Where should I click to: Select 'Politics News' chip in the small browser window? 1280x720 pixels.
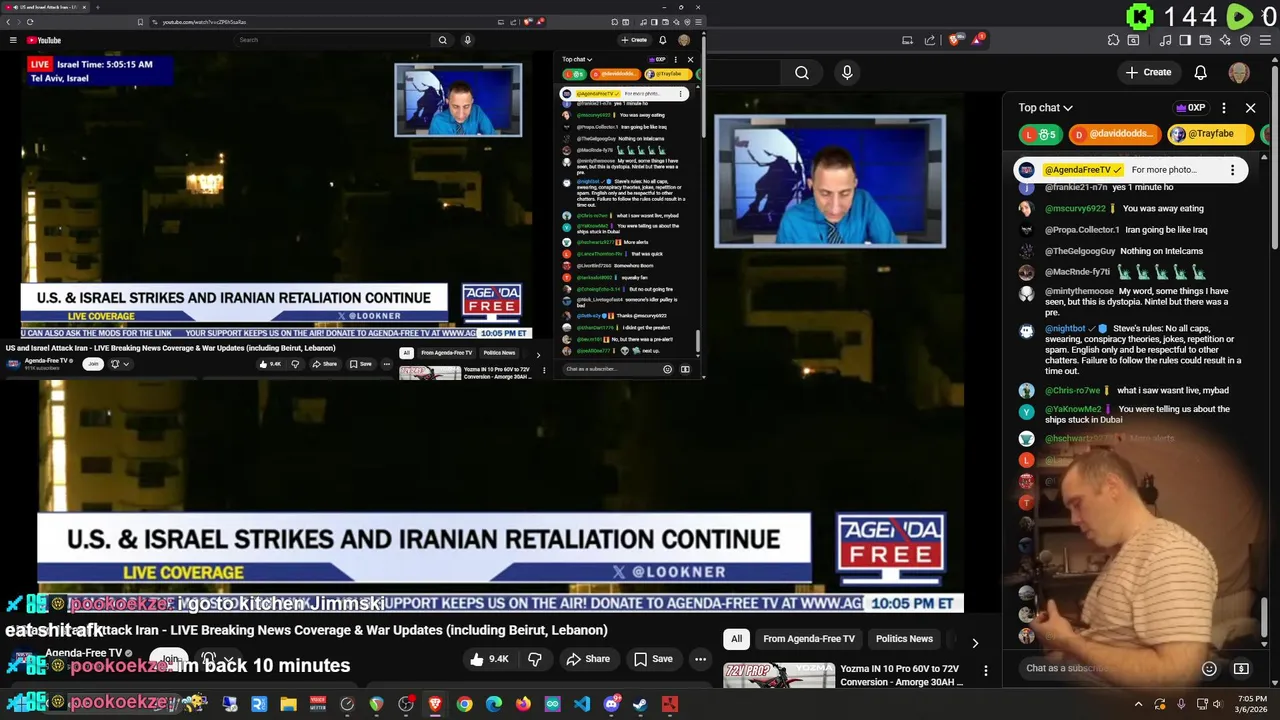(x=499, y=353)
